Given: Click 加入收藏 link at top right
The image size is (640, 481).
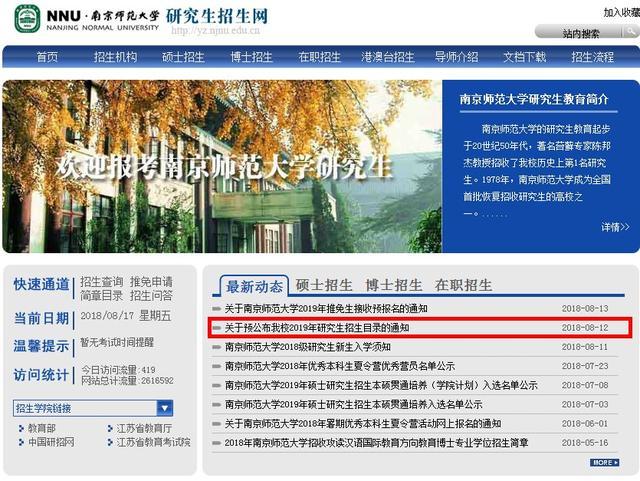Looking at the screenshot, I should click(x=622, y=13).
